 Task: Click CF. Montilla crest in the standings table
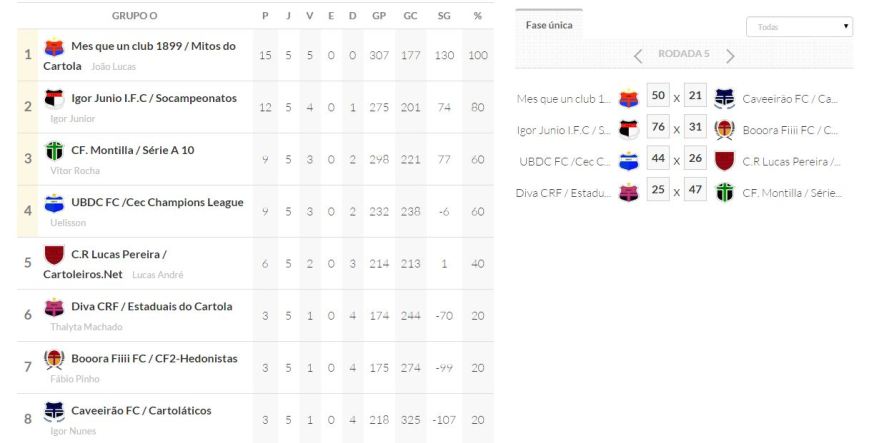55,150
